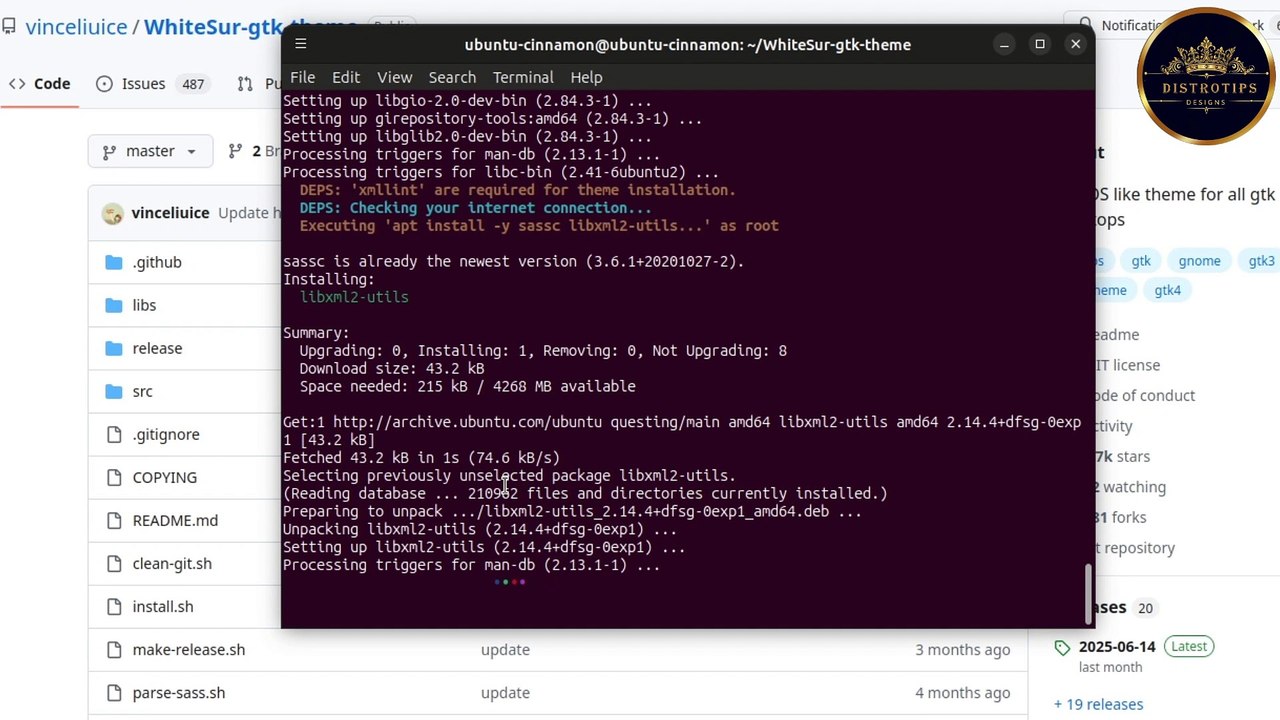Viewport: 1280px width, 720px height.
Task: Click the repository book icon
Action: pos(9,26)
